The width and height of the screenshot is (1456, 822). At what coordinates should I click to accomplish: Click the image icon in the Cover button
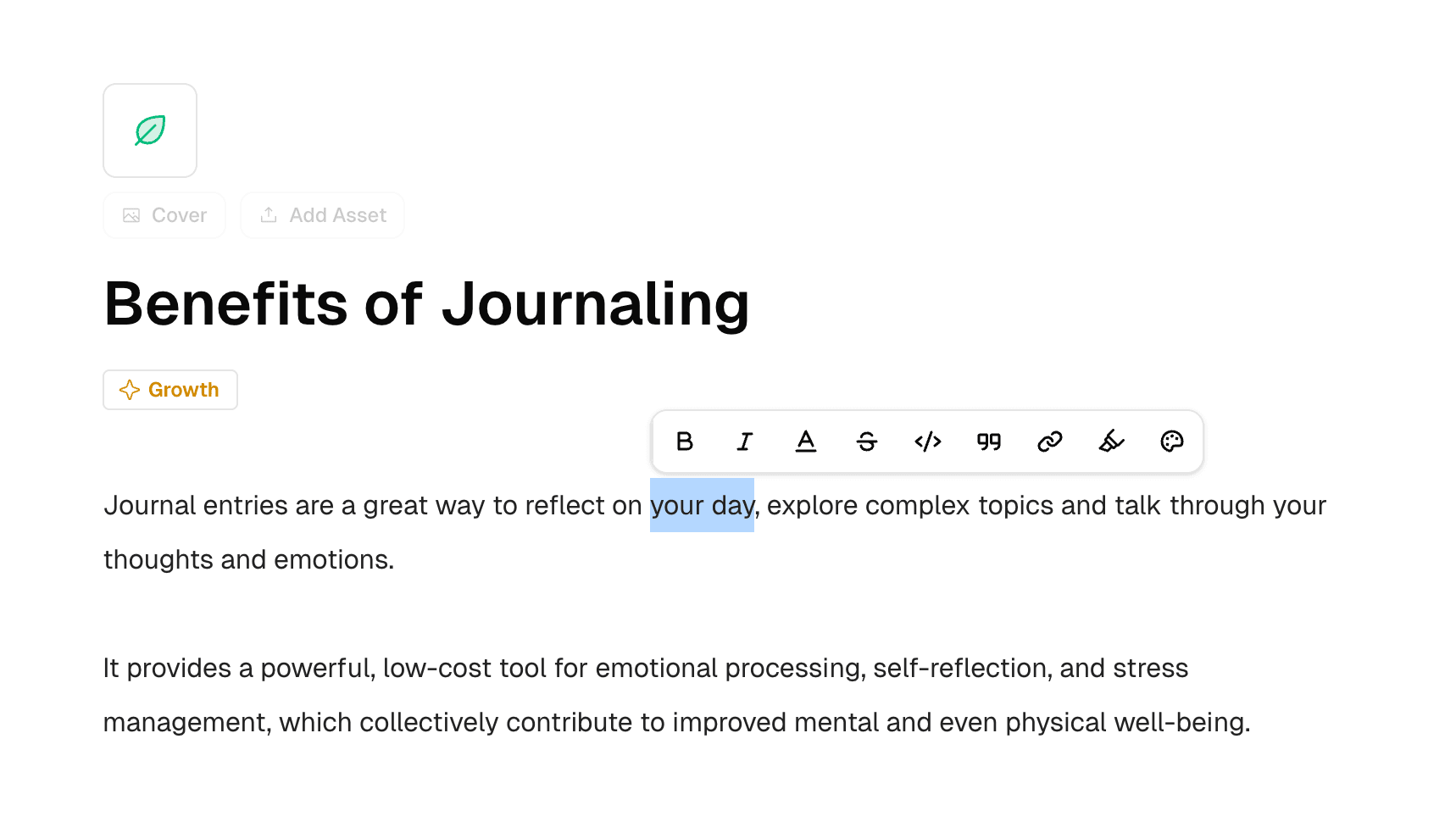[x=131, y=215]
